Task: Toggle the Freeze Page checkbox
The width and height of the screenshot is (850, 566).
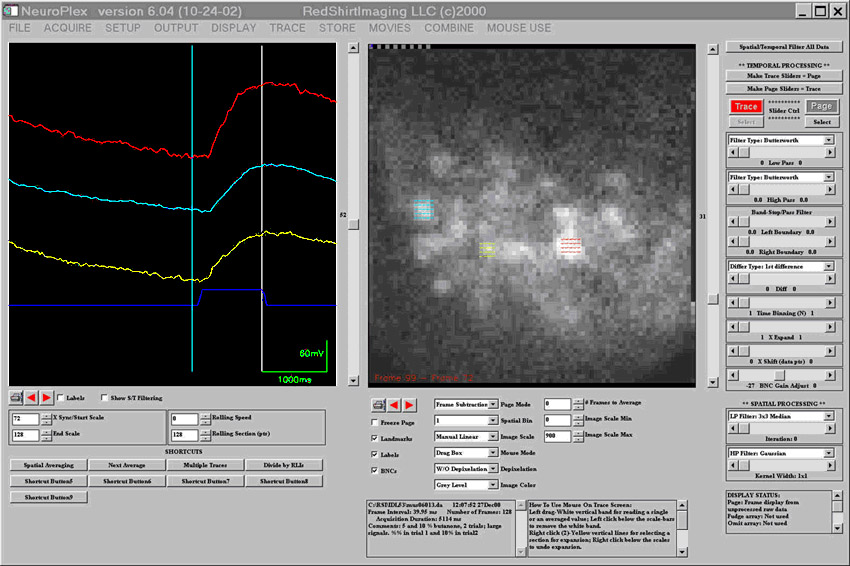Action: click(375, 423)
